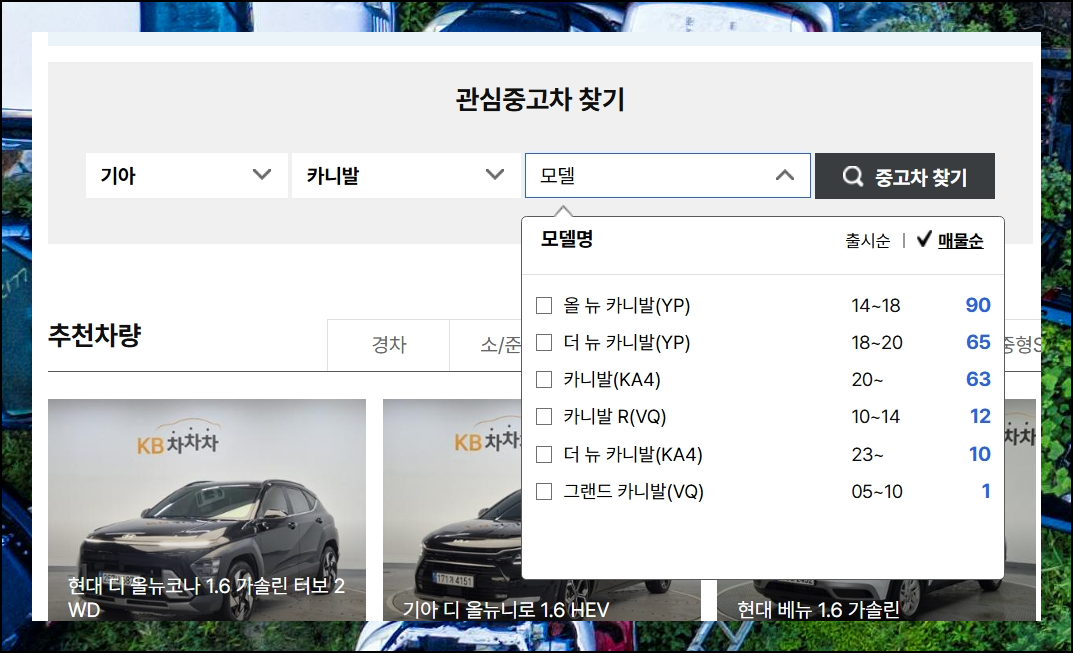Viewport: 1073px width, 653px height.
Task: Check the 올 뉴 카니발(YP) checkbox
Action: point(544,305)
